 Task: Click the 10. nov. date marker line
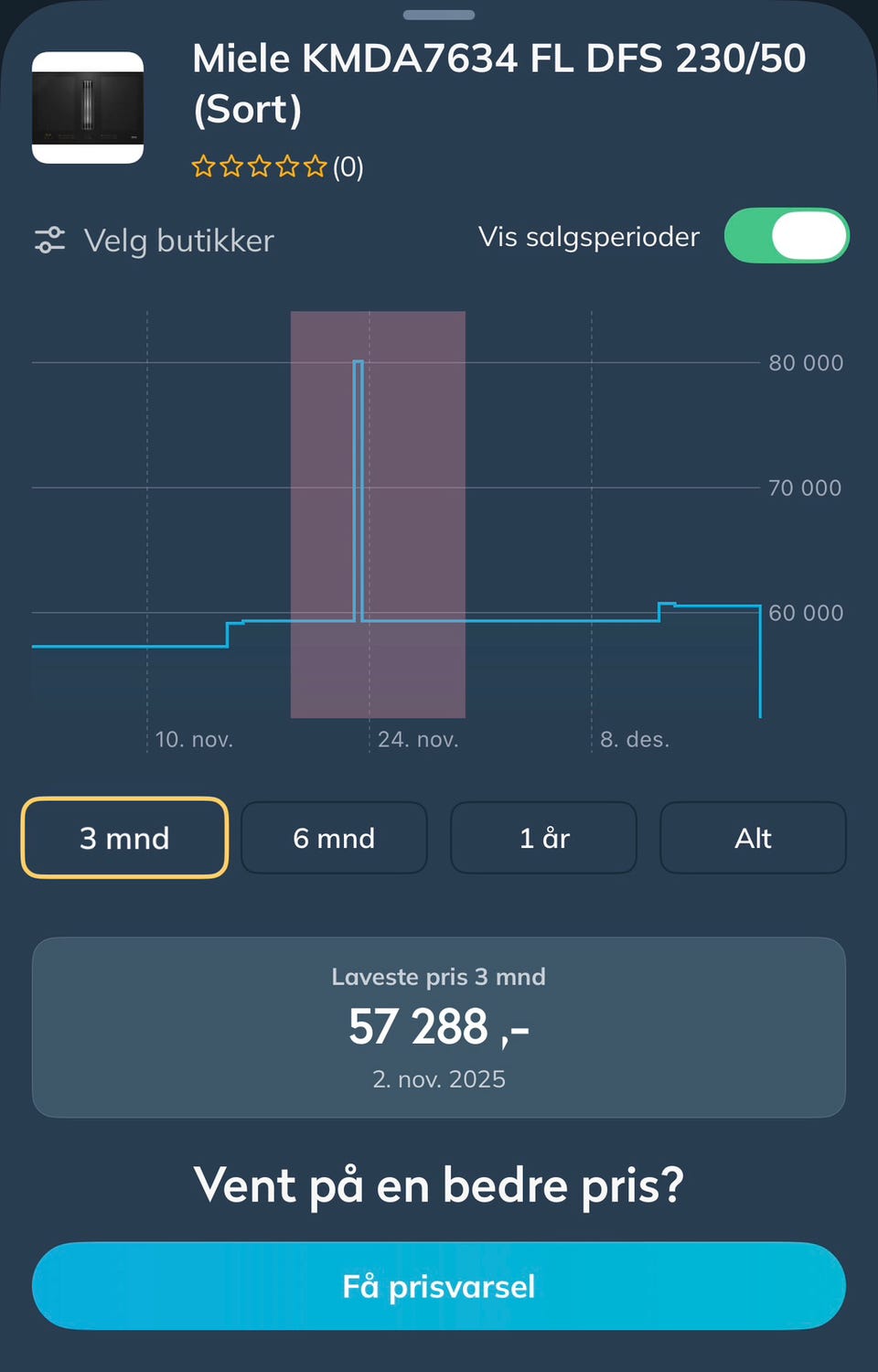tap(147, 531)
